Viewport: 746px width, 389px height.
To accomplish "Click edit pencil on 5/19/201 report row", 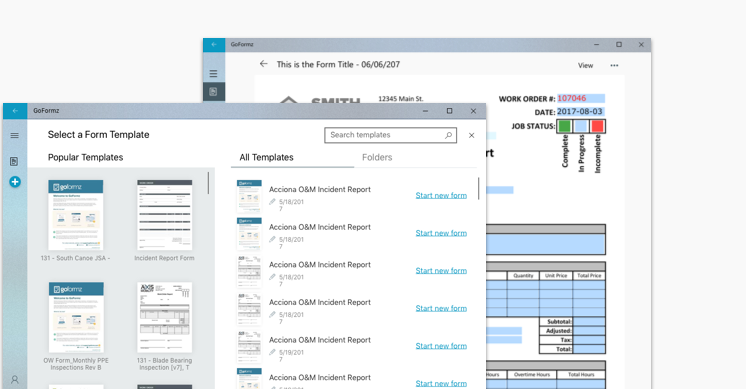I will tap(272, 352).
